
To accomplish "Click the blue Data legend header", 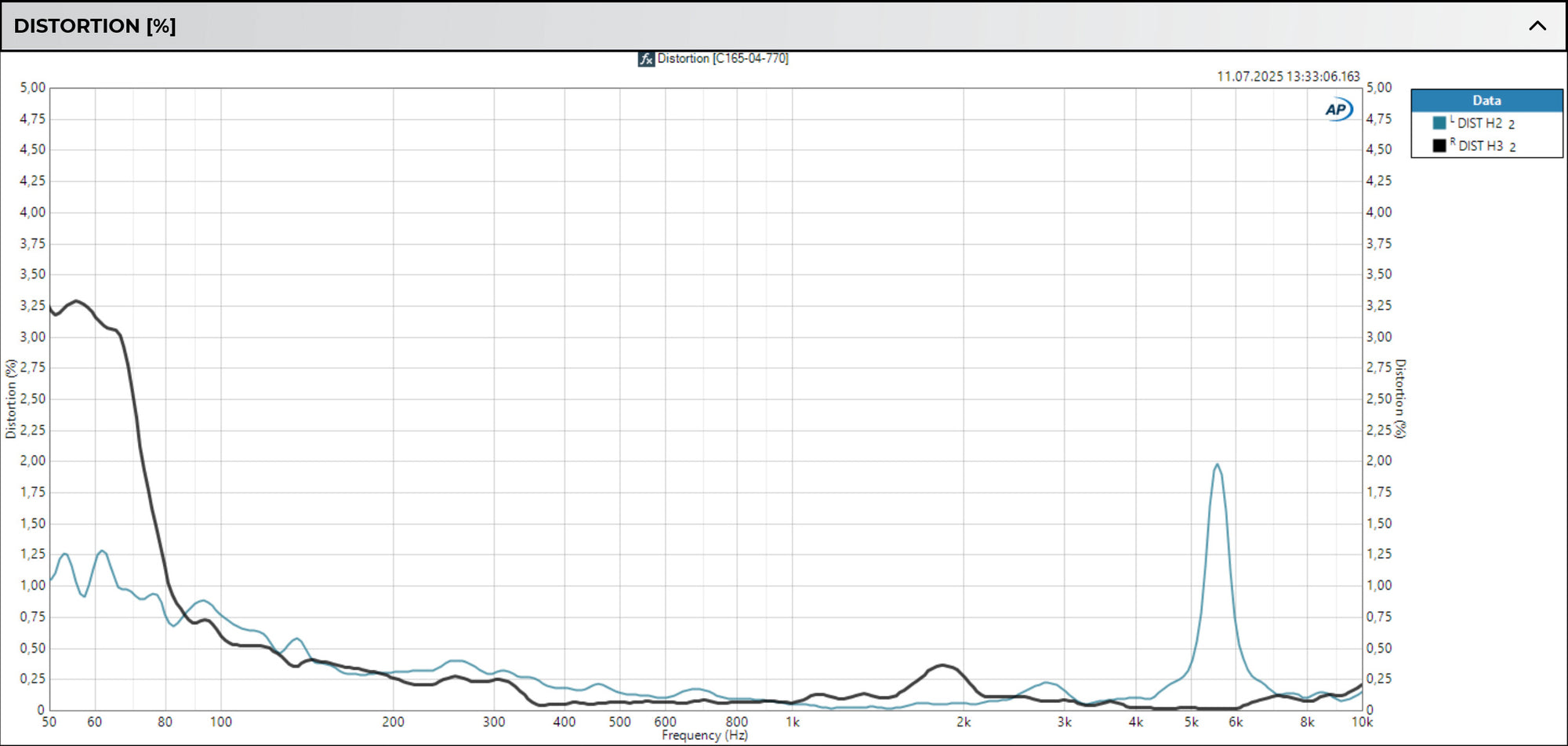I will pos(1486,100).
